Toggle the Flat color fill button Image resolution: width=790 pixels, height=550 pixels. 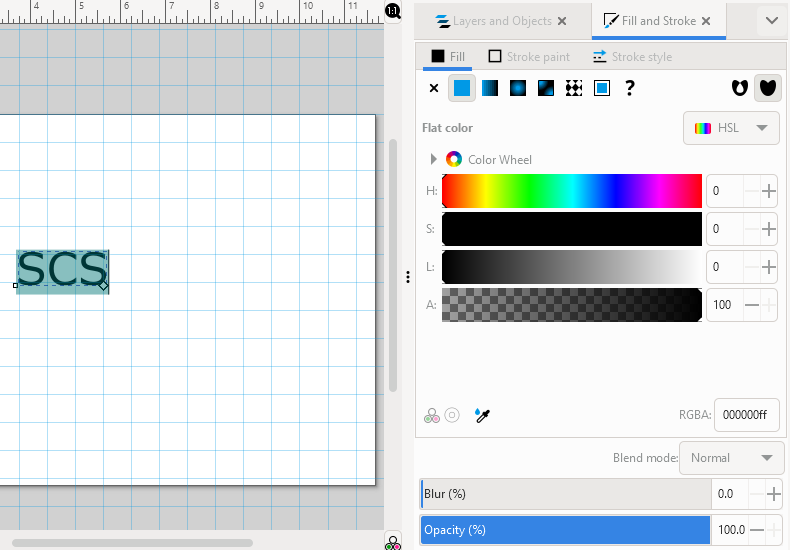click(x=462, y=88)
